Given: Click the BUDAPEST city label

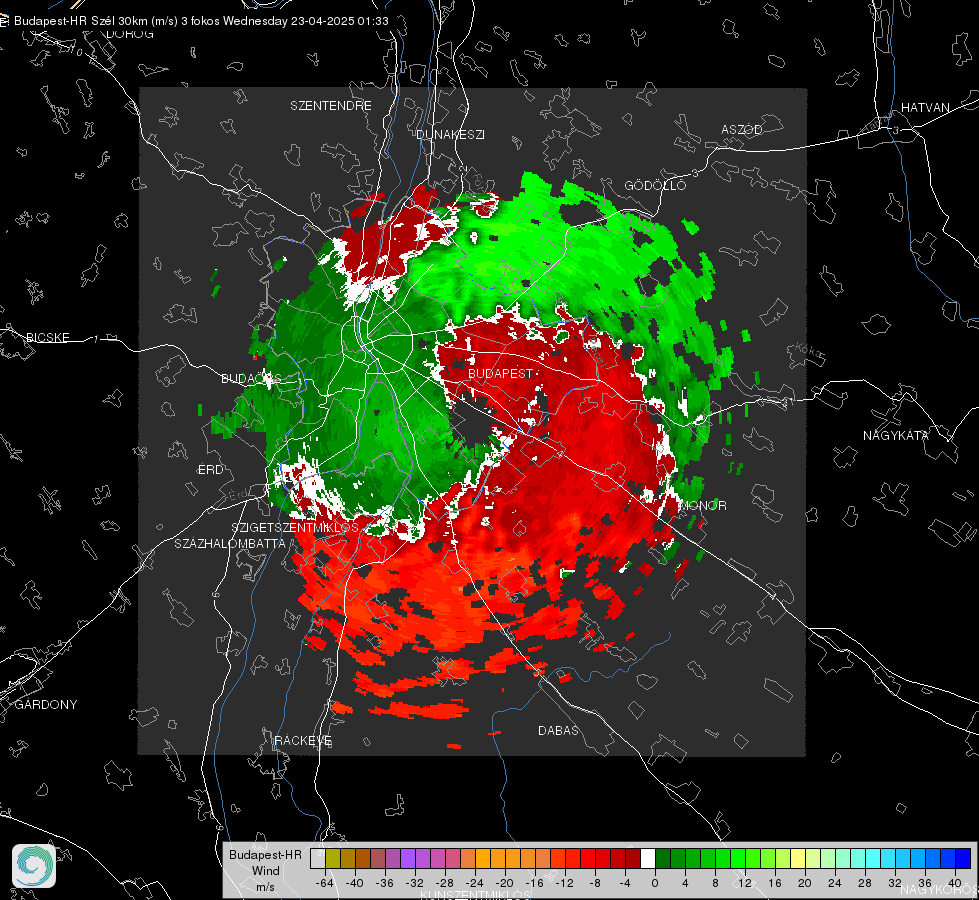Looking at the screenshot, I should pyautogui.click(x=500, y=373).
